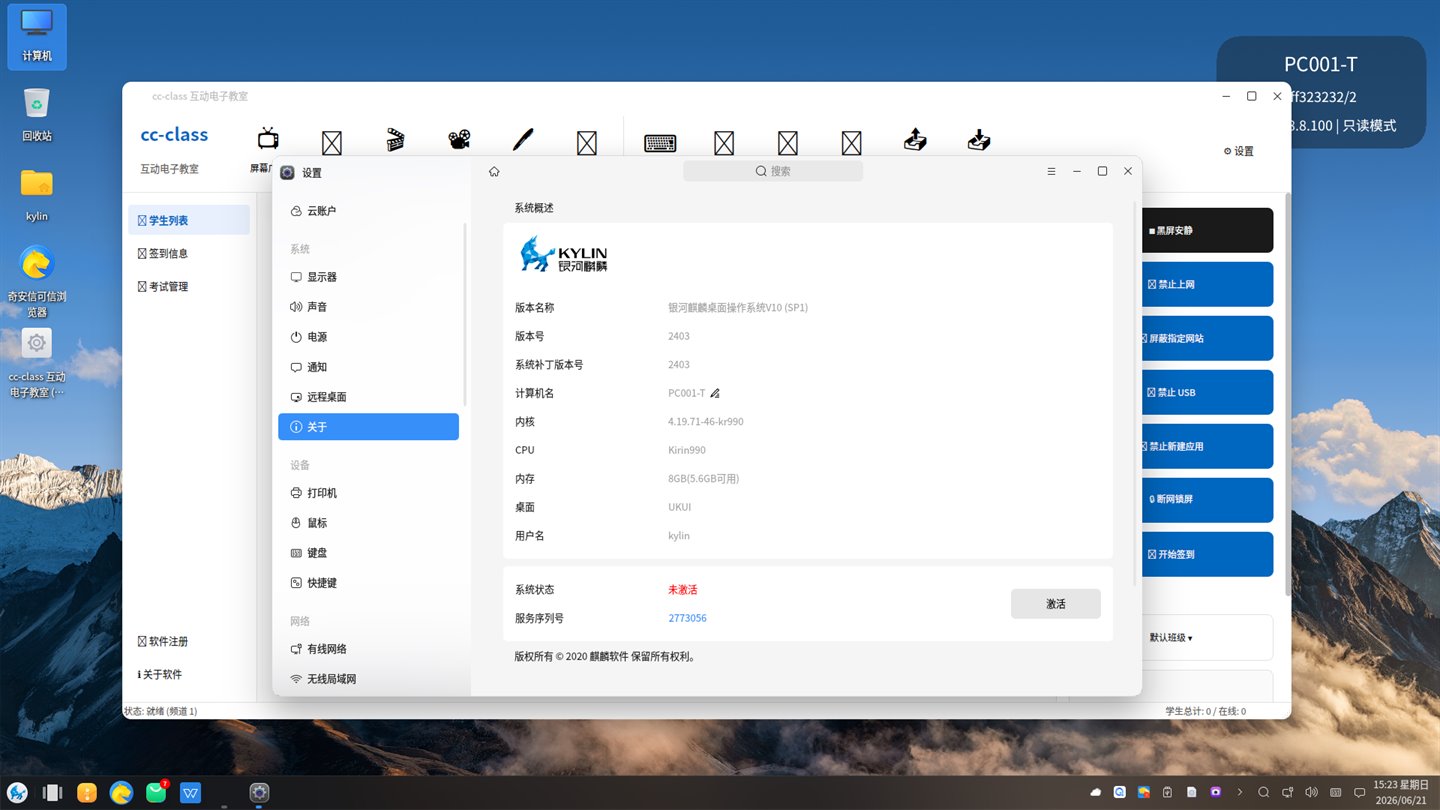Open the green app with notification badge

(x=156, y=793)
